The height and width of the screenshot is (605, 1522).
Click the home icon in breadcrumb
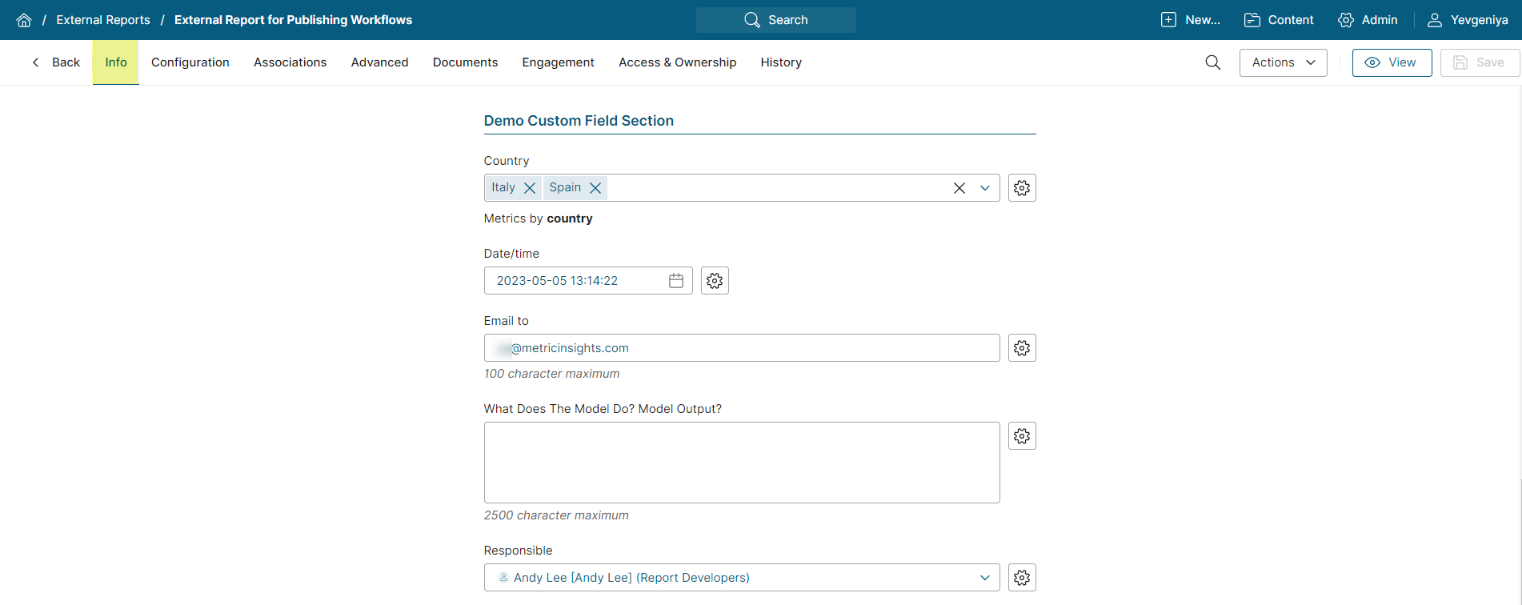pos(24,20)
